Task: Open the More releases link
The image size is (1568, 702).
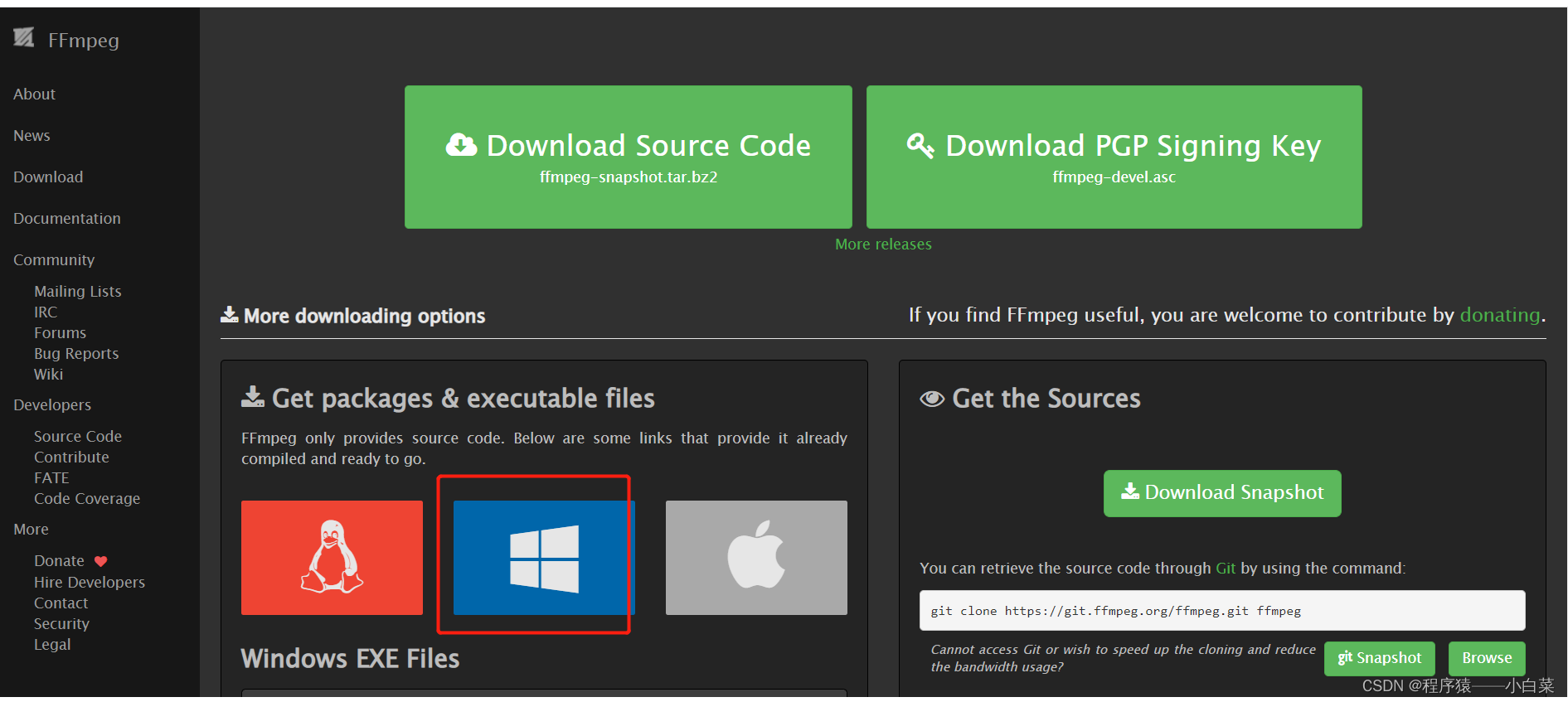Action: pyautogui.click(x=883, y=244)
